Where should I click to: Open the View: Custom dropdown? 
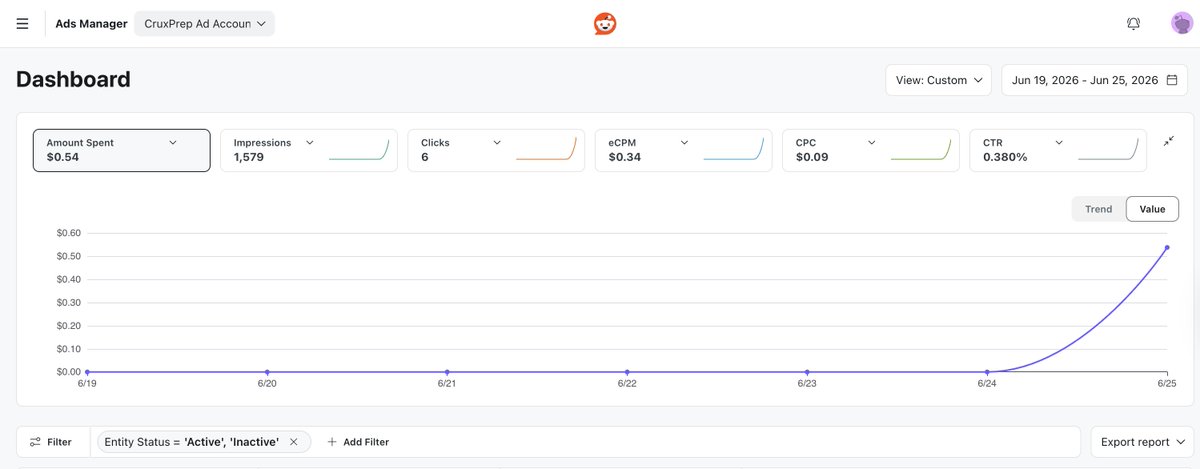tap(938, 80)
